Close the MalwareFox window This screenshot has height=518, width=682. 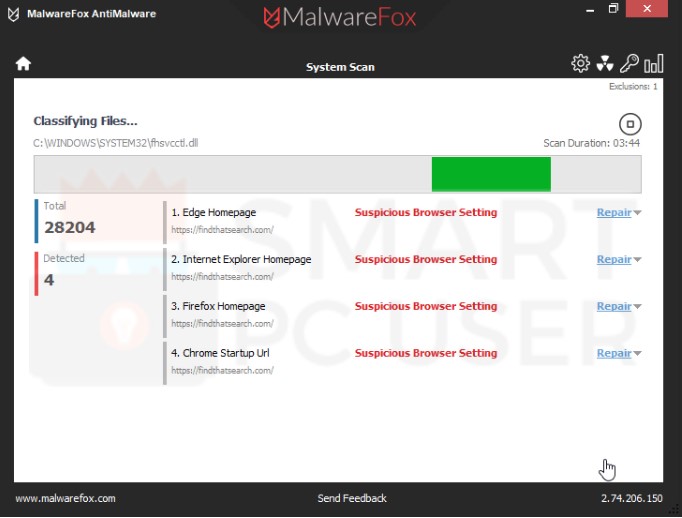(647, 9)
